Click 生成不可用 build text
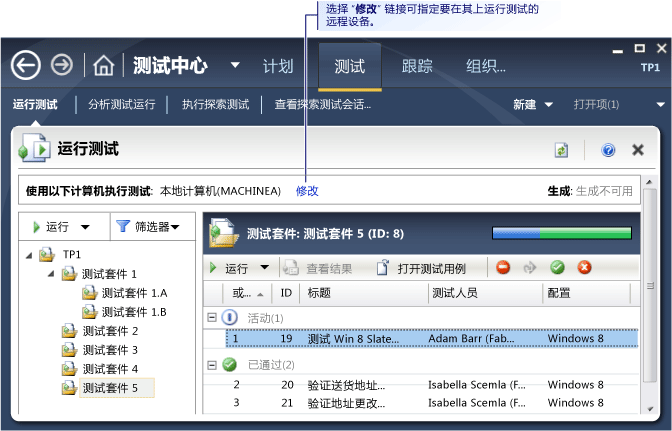The image size is (672, 431). coord(604,191)
